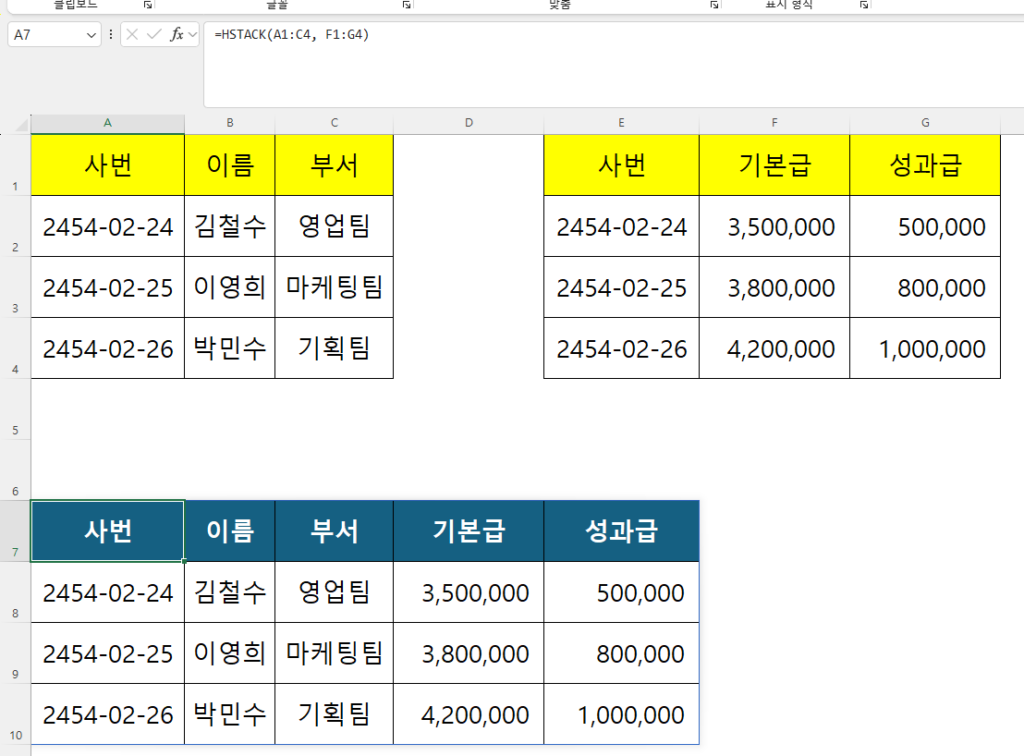Viewport: 1024px width, 756px height.
Task: Open the 클립보드 group dialog launcher
Action: (x=148, y=5)
